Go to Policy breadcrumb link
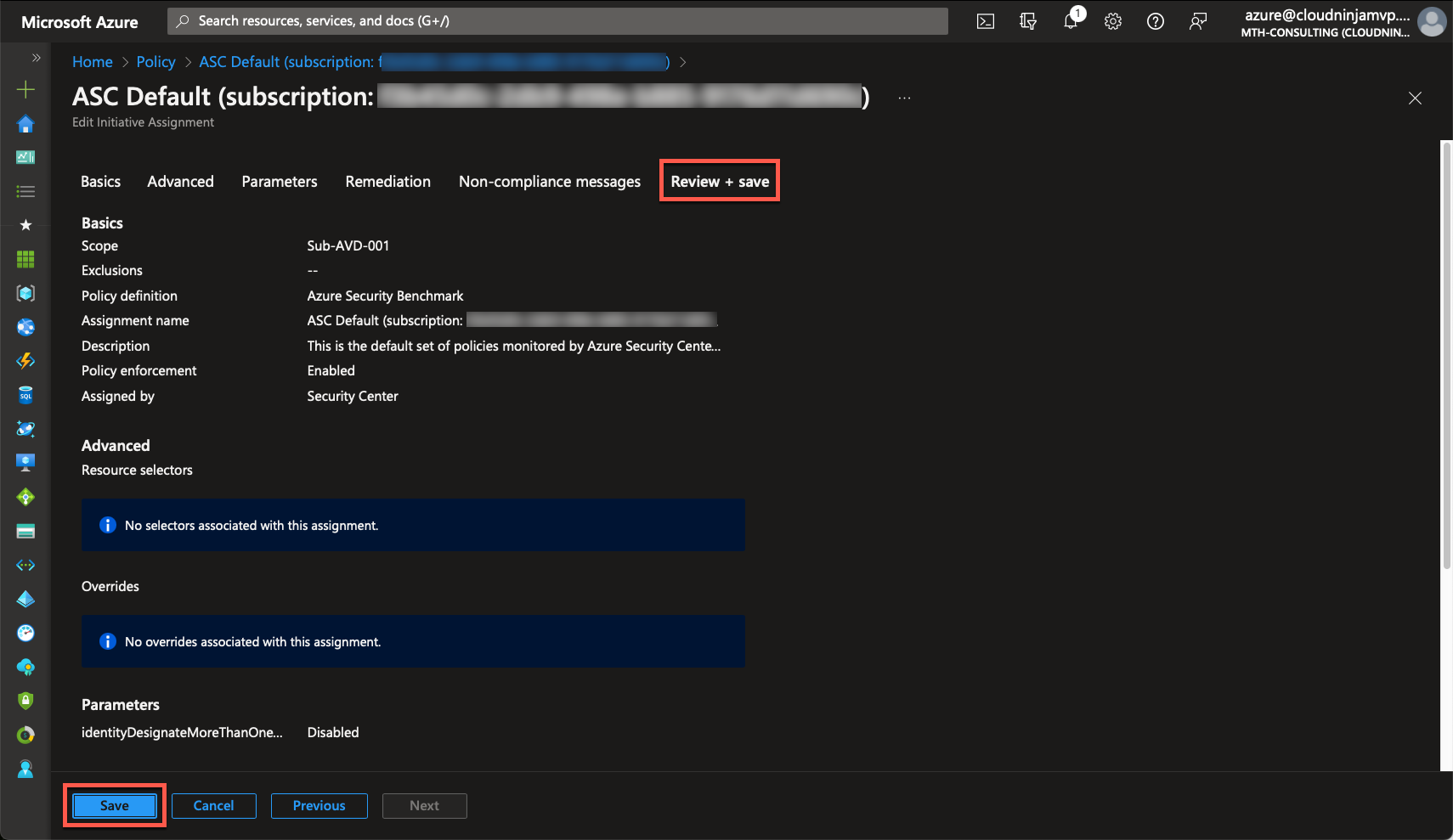 [155, 62]
